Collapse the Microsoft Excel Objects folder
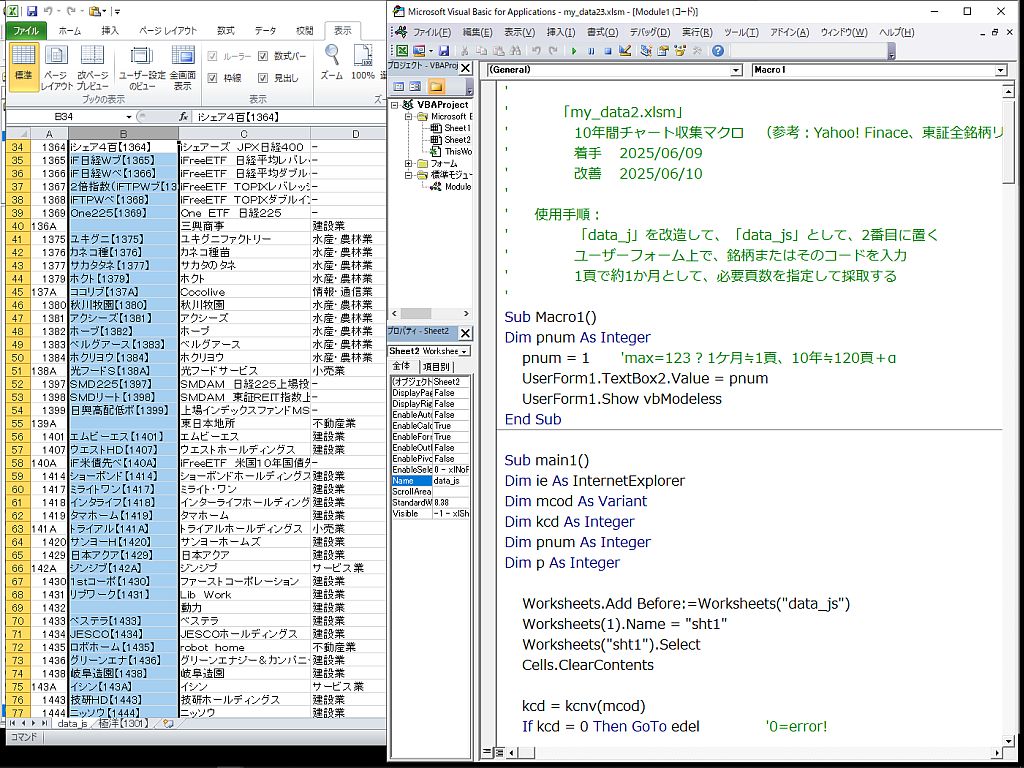This screenshot has width=1024, height=768. (x=408, y=116)
